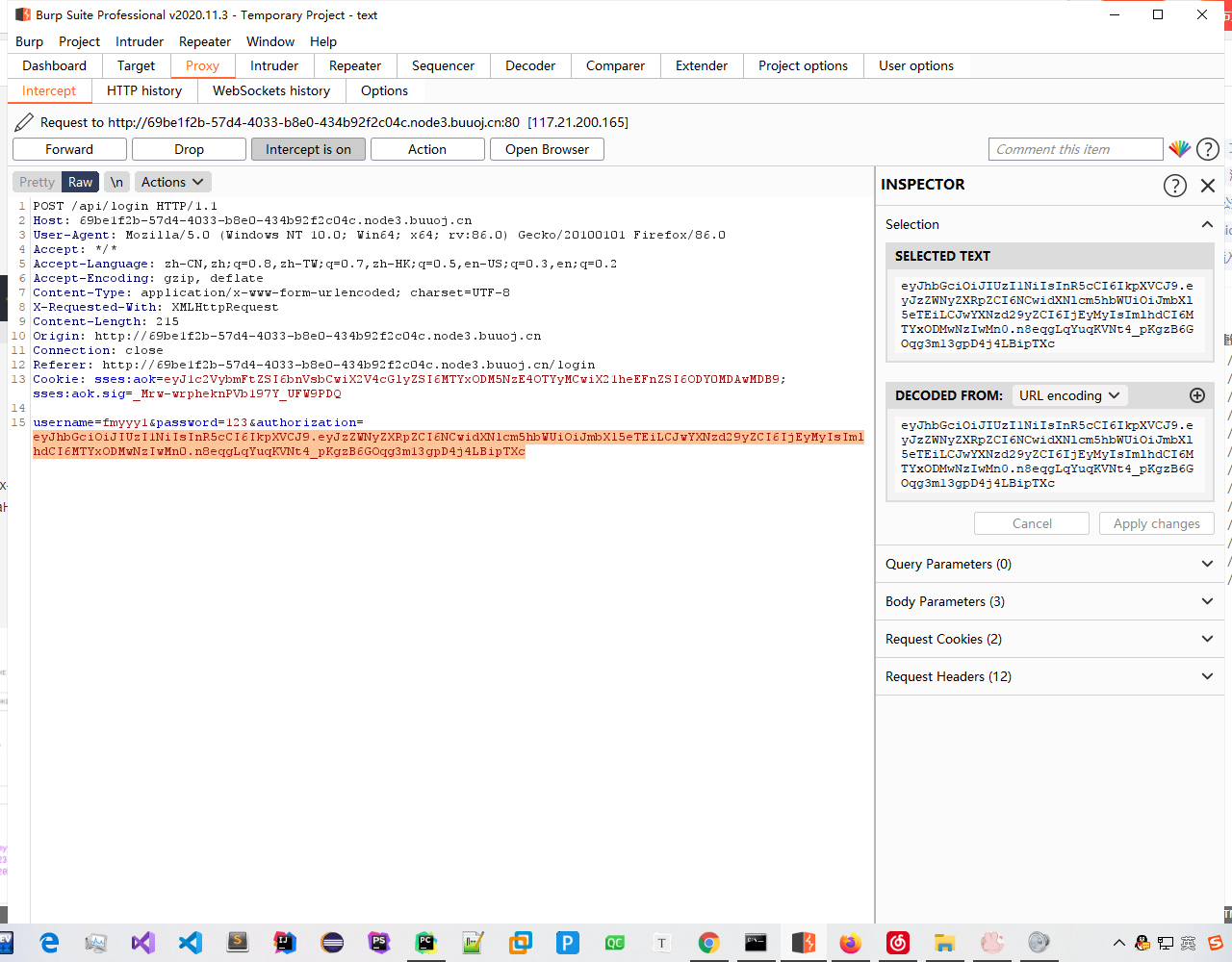The height and width of the screenshot is (962, 1232).
Task: Click Open Browser button
Action: 547,149
